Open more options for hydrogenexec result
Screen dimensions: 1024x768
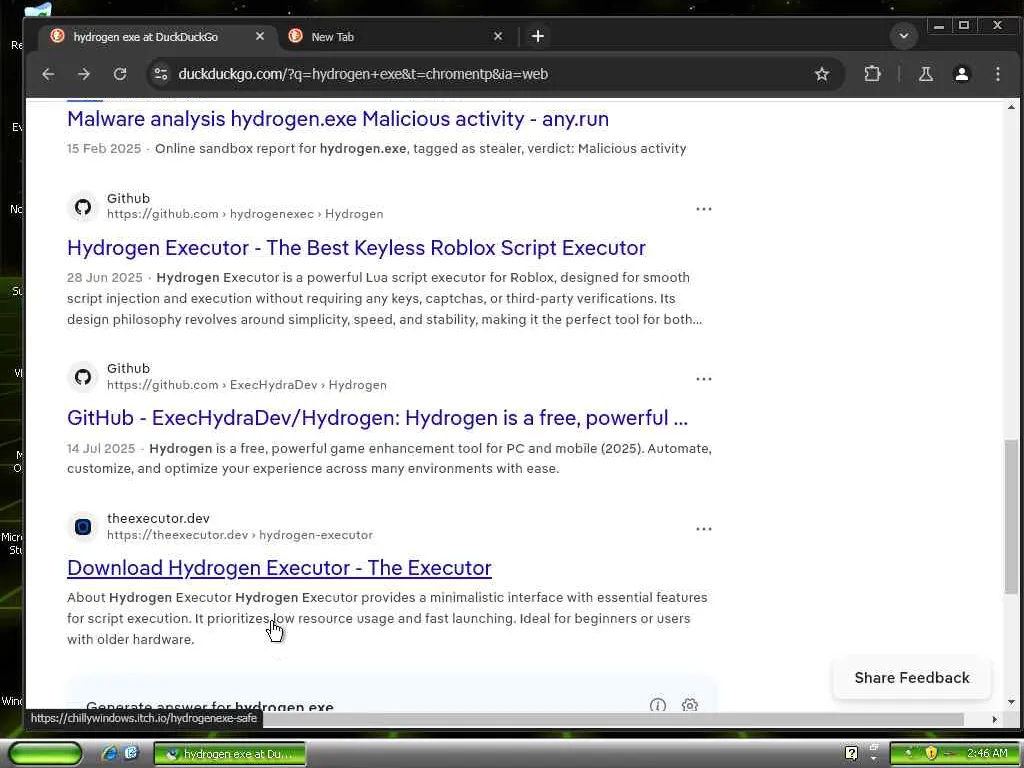pyautogui.click(x=703, y=209)
